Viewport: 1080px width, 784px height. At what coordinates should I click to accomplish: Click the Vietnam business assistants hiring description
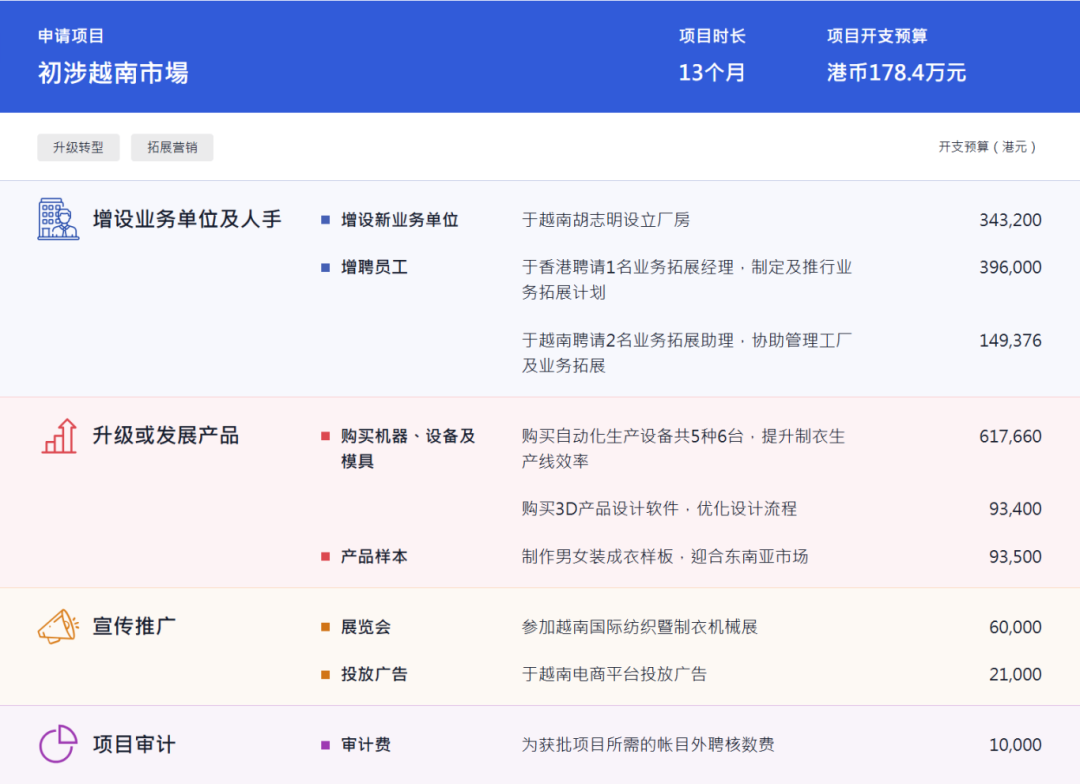coord(687,353)
